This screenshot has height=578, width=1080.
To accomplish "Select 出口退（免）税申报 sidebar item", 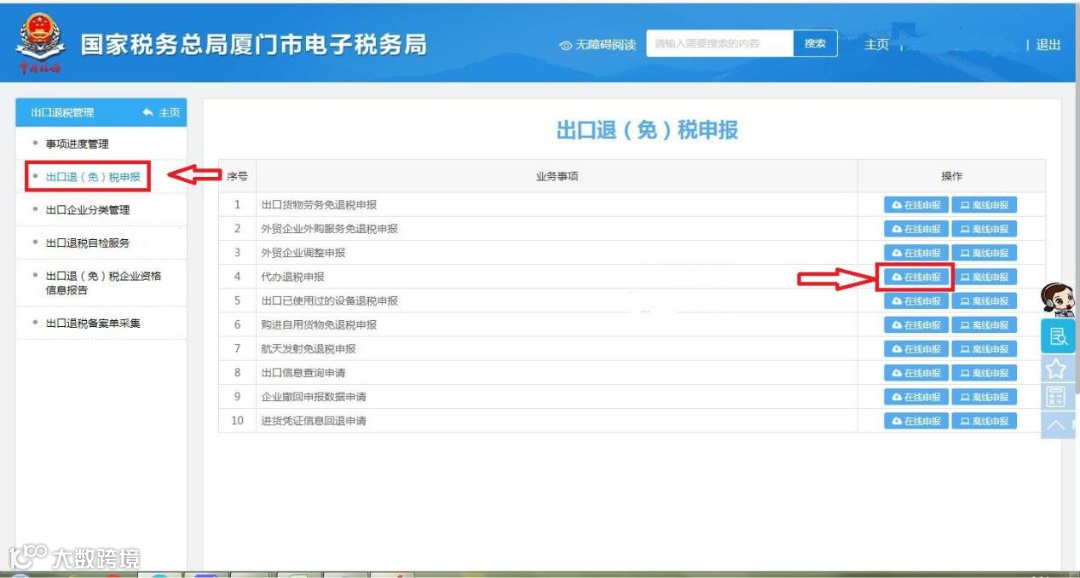I will [93, 177].
